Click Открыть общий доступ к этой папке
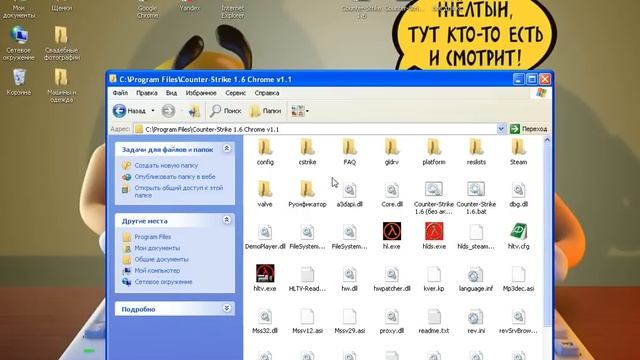 click(x=179, y=191)
